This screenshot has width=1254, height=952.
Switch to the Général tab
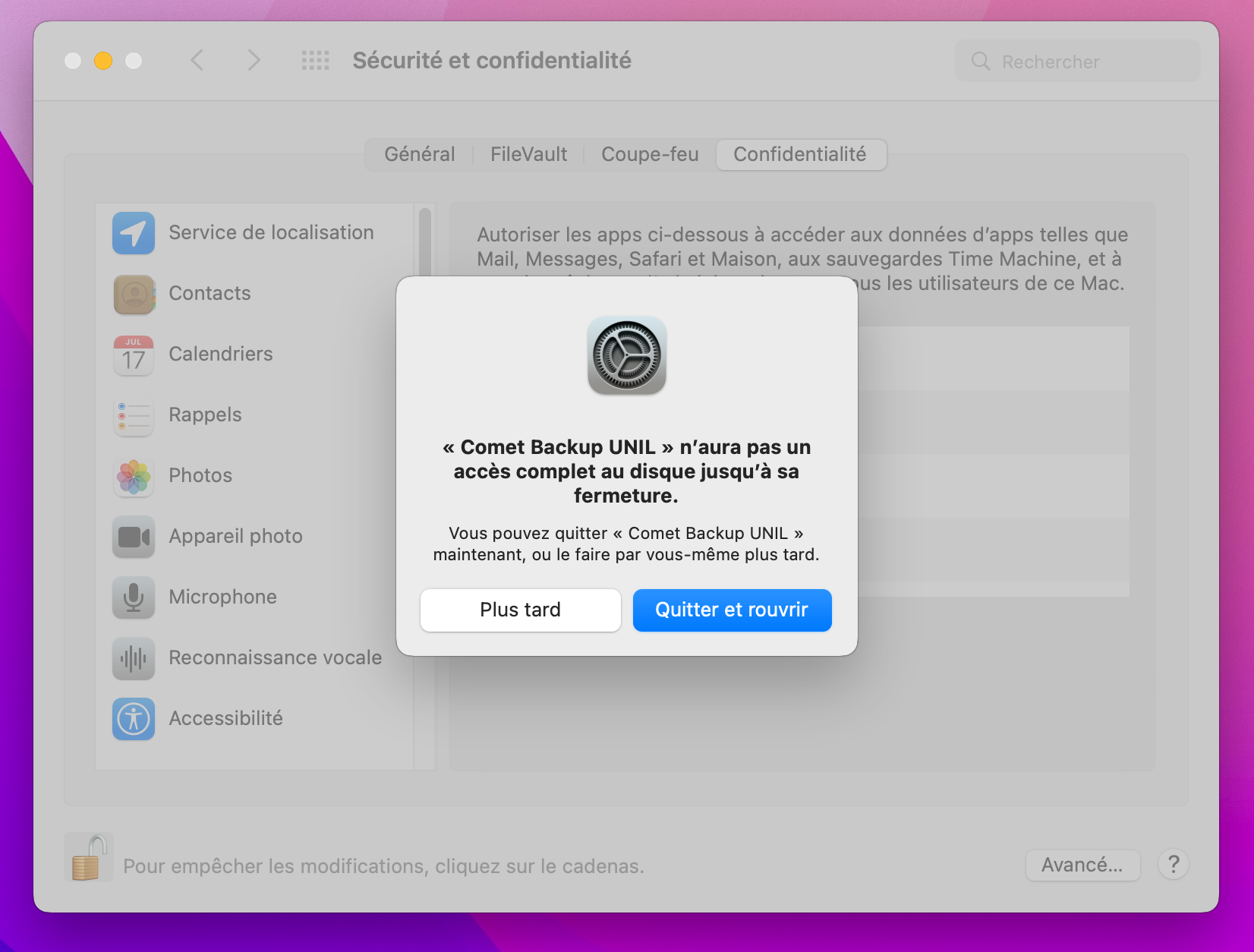tap(419, 155)
